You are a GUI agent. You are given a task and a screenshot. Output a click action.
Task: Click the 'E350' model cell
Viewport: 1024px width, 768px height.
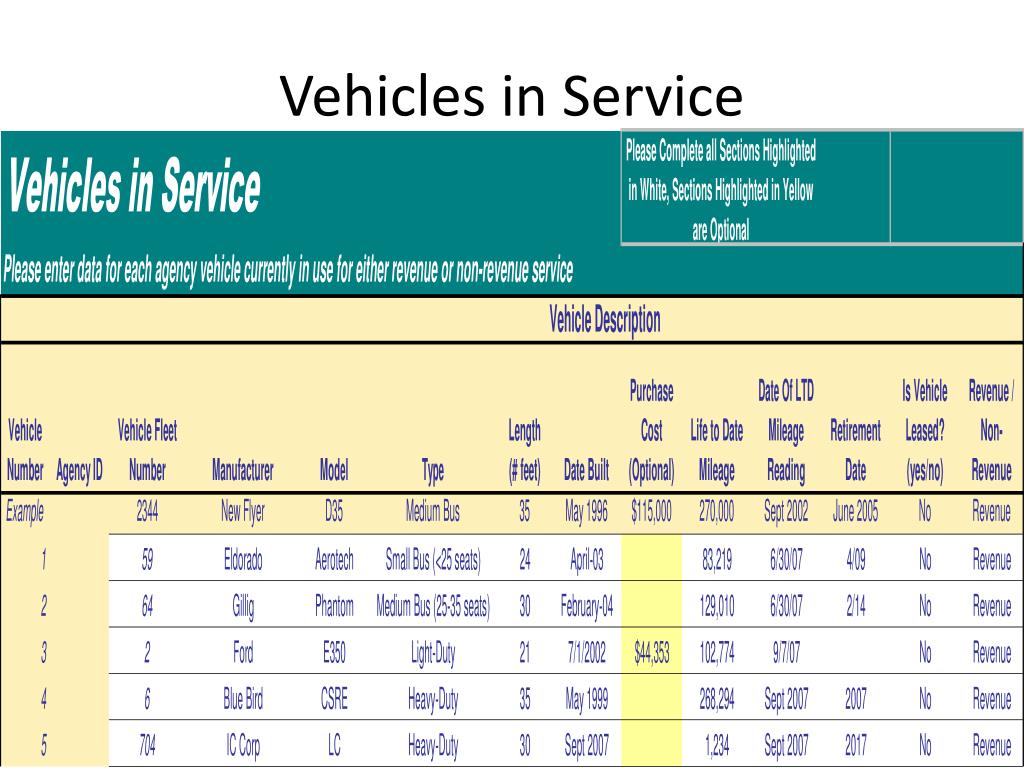pyautogui.click(x=334, y=652)
